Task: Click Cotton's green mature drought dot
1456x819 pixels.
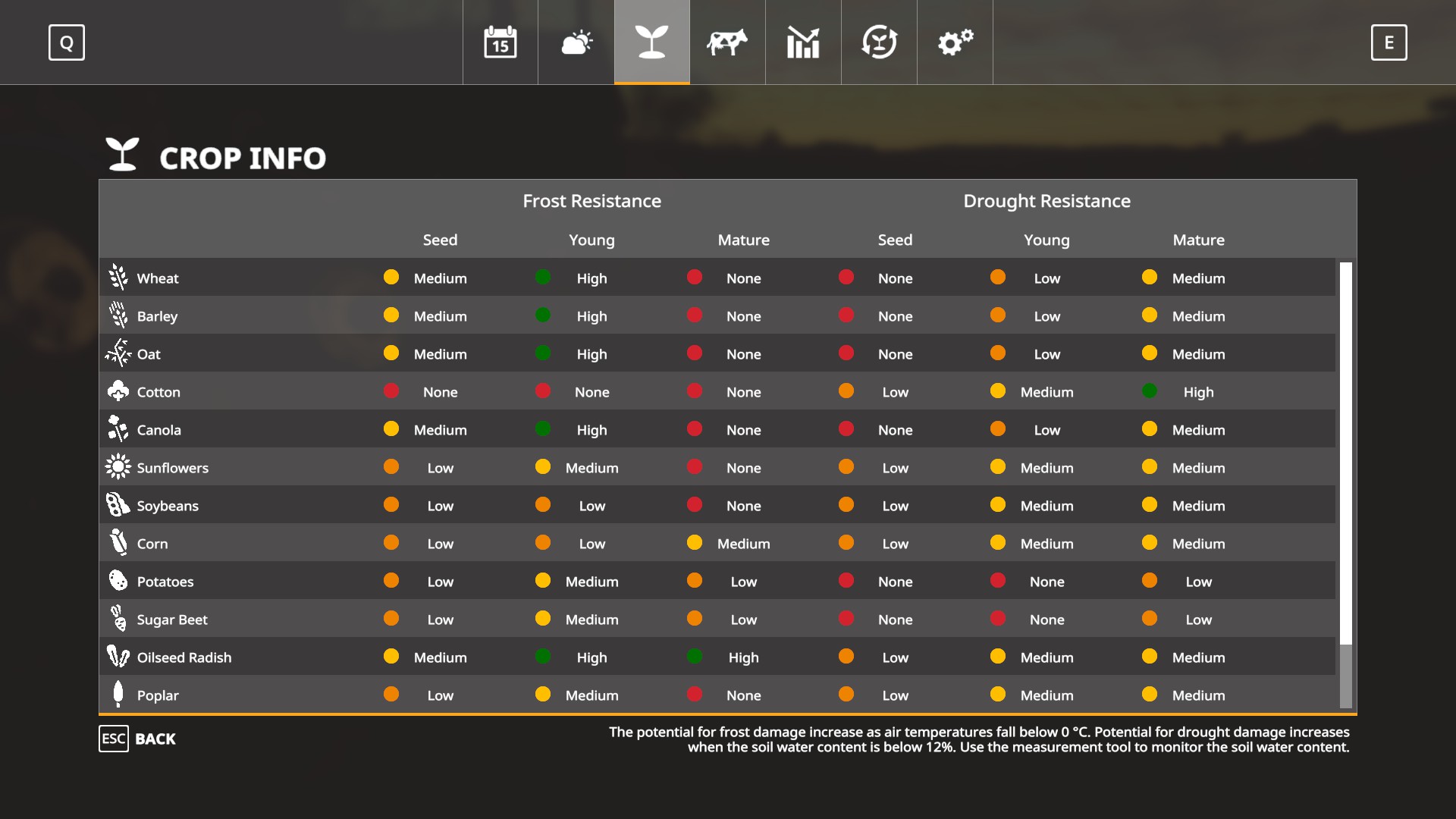Action: click(x=1150, y=391)
